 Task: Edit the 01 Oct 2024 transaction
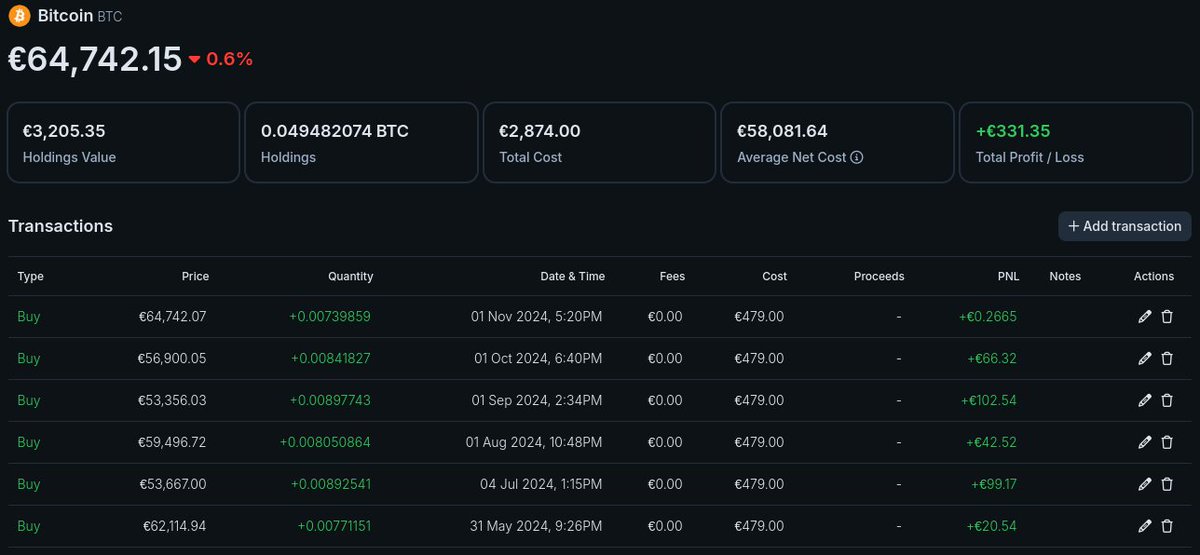[x=1145, y=359]
